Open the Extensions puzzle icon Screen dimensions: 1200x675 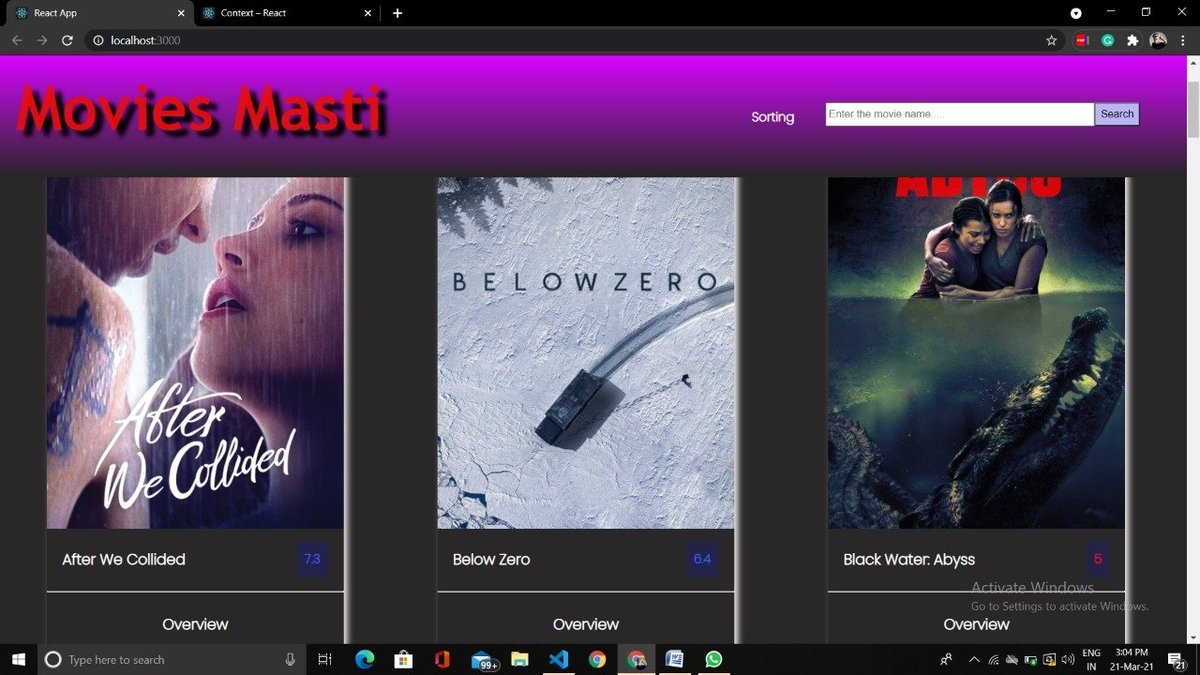click(1133, 40)
